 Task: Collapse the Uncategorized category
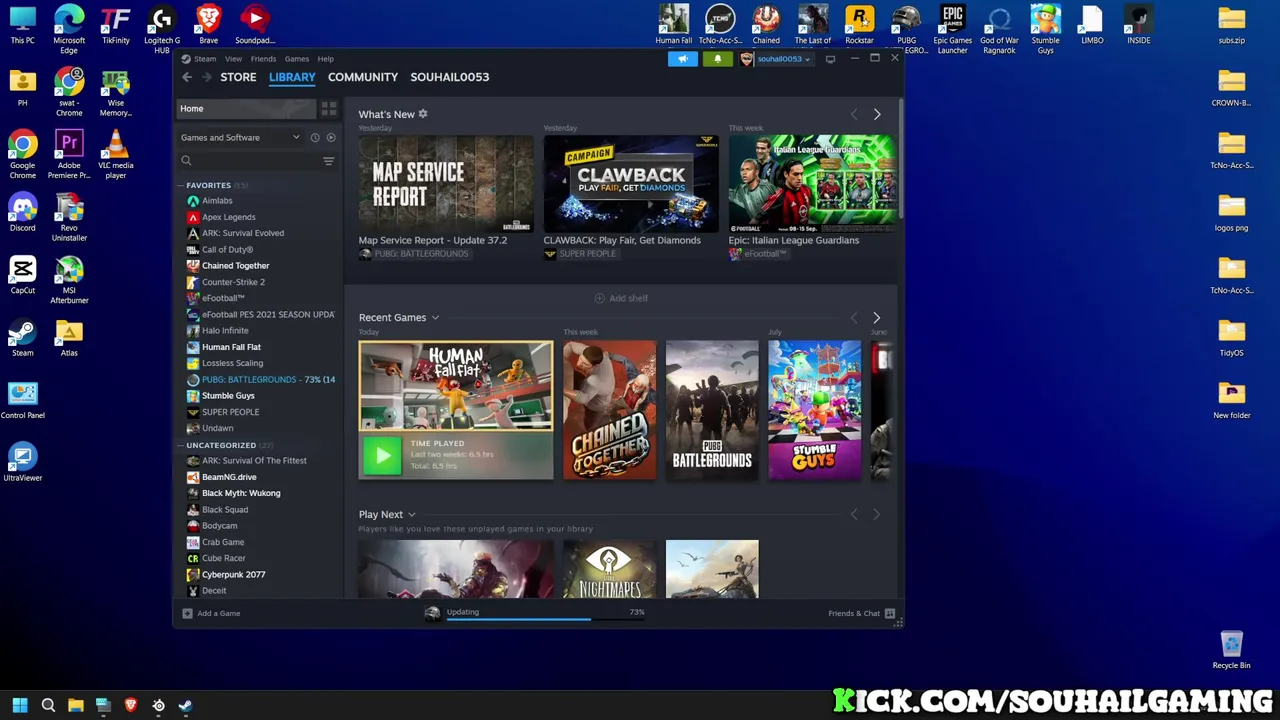(181, 445)
